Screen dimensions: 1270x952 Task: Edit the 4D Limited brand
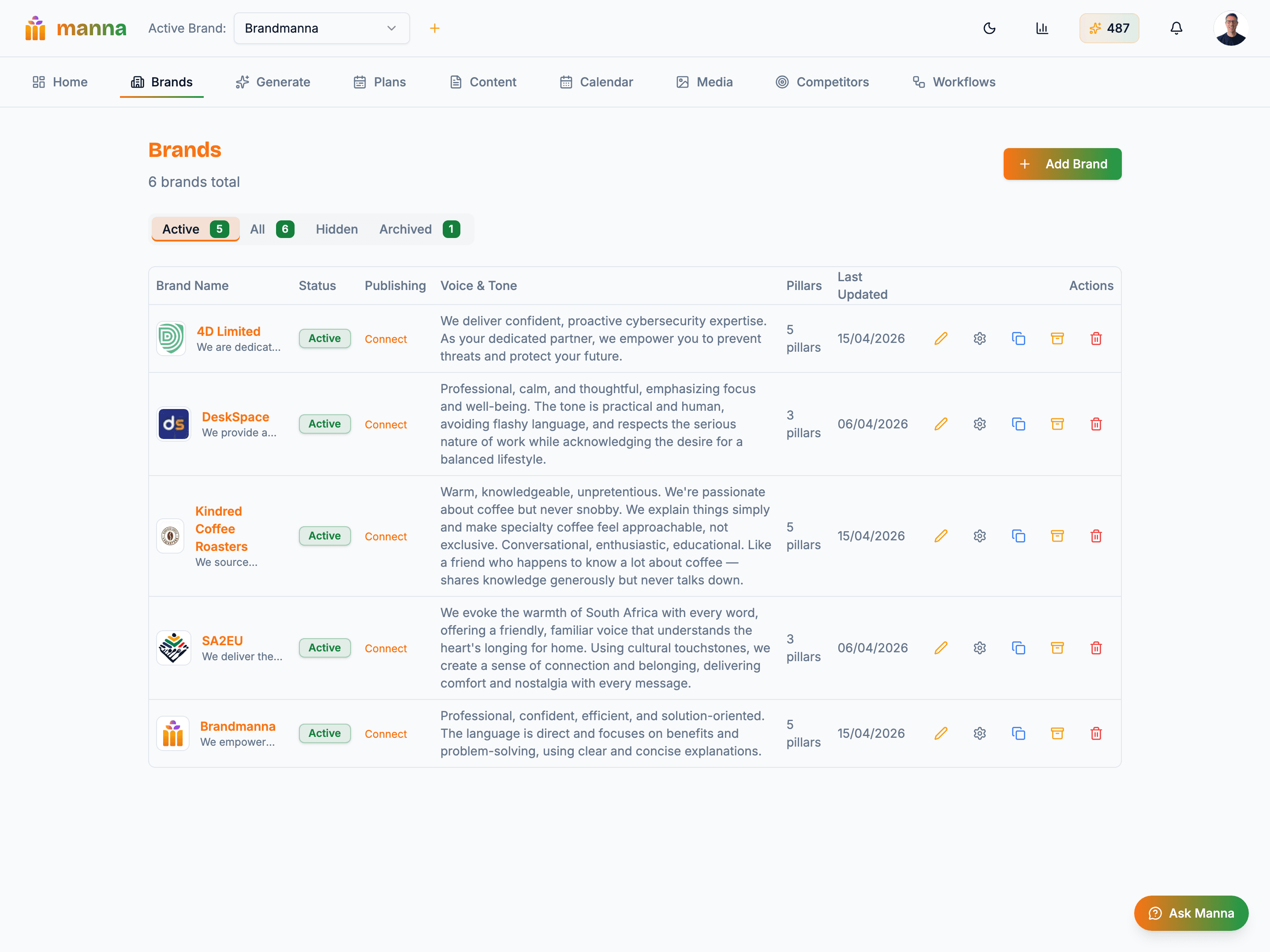[941, 338]
